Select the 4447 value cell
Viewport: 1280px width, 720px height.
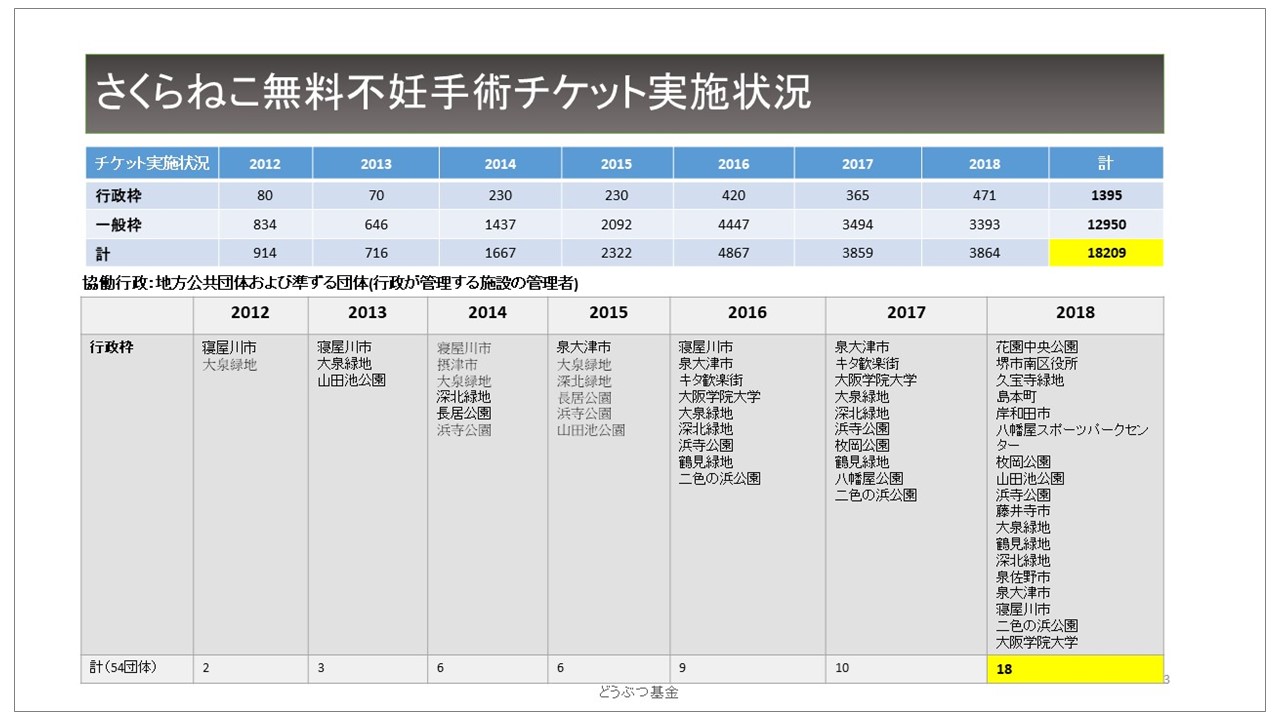[733, 225]
